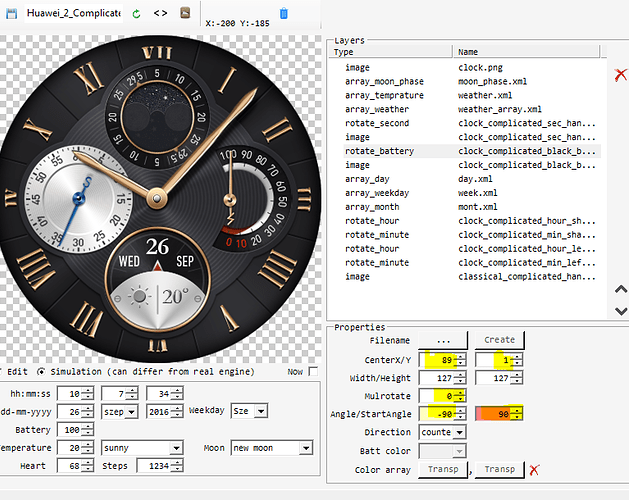Click the Angle field showing -90

442,414
